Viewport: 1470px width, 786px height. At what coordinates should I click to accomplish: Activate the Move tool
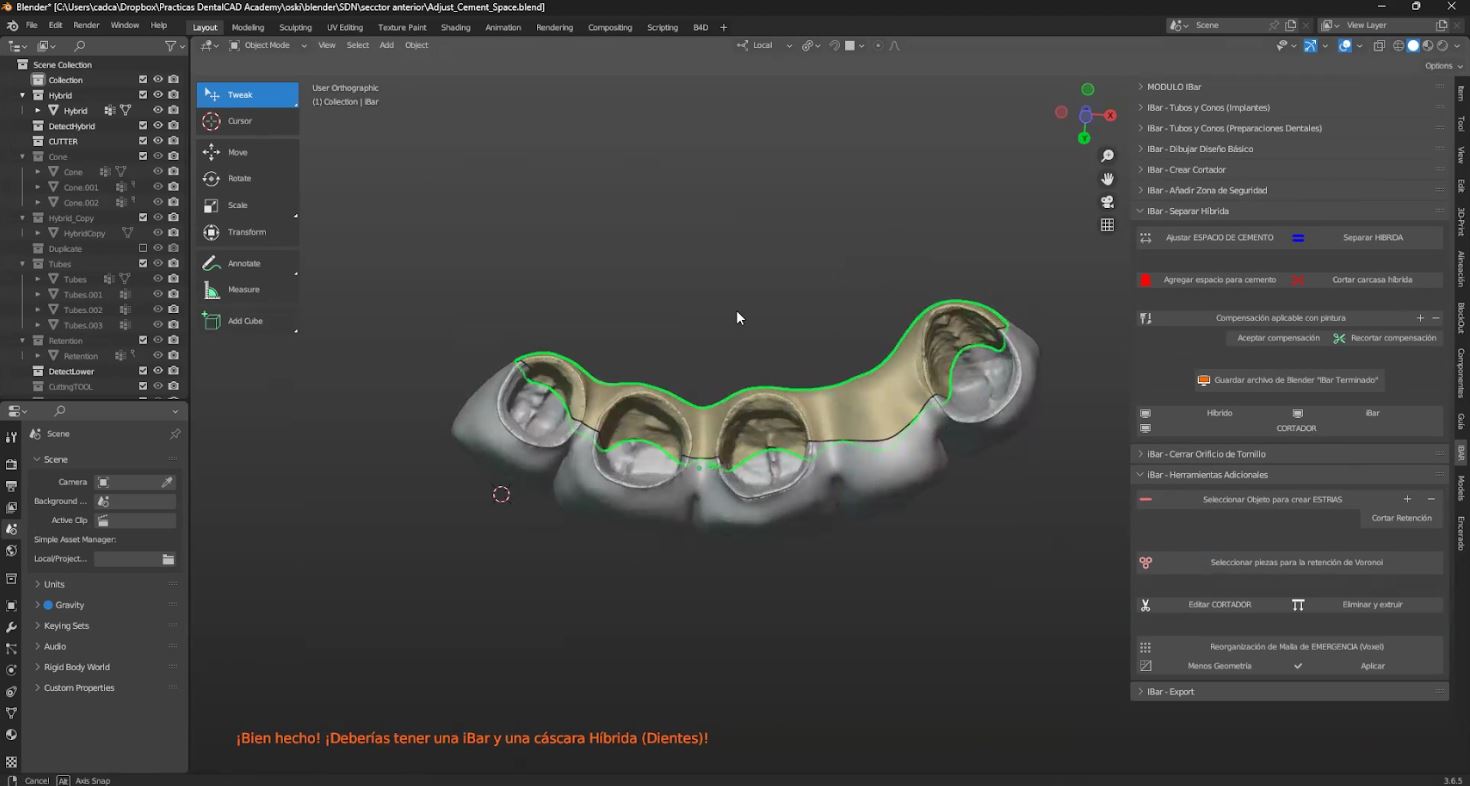[x=247, y=152]
